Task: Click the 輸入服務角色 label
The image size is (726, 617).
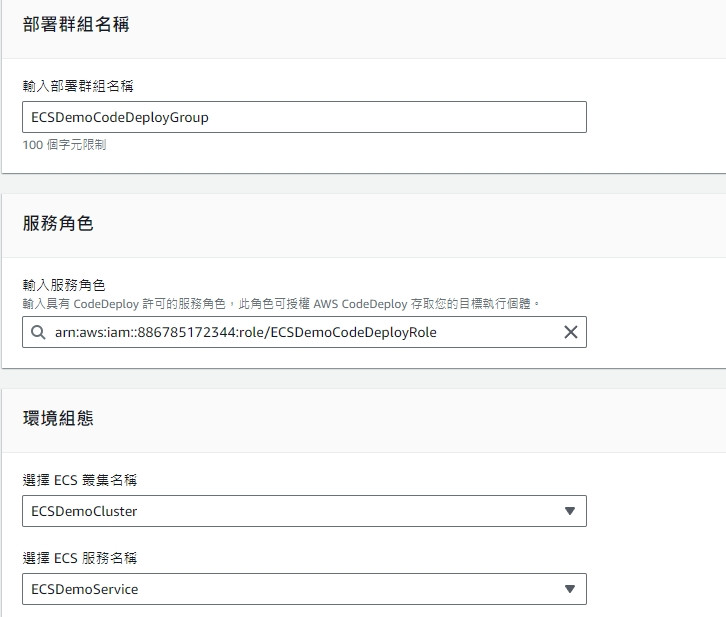Action: [64, 285]
